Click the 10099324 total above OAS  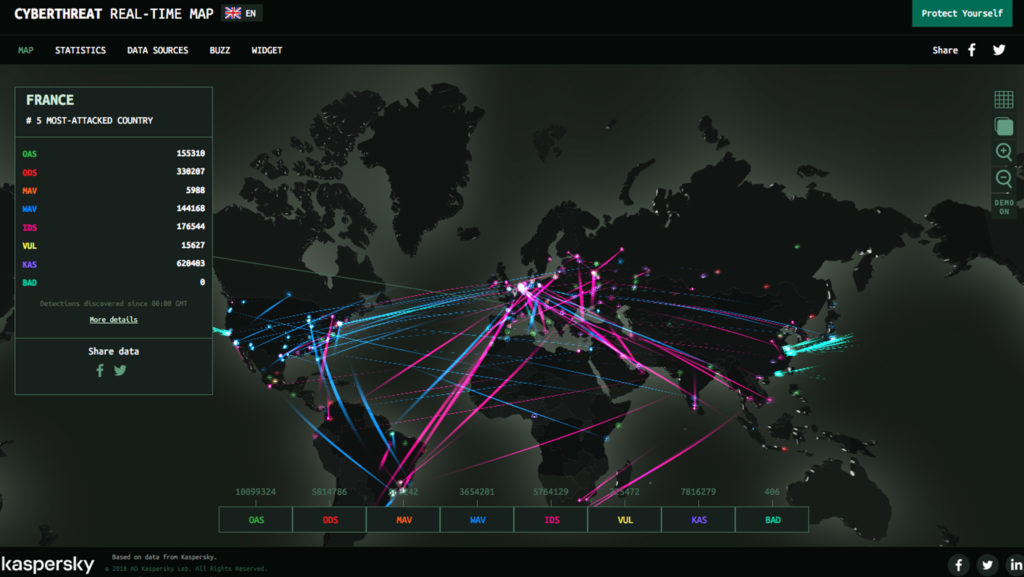pos(255,491)
